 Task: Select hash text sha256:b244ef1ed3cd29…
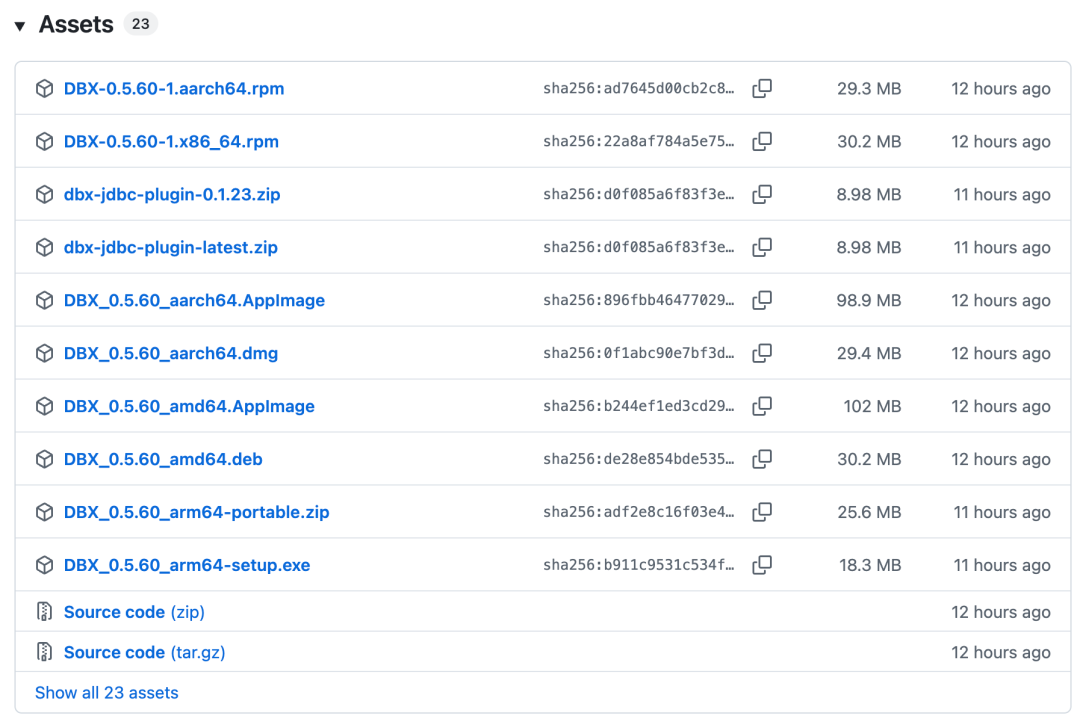tap(638, 406)
